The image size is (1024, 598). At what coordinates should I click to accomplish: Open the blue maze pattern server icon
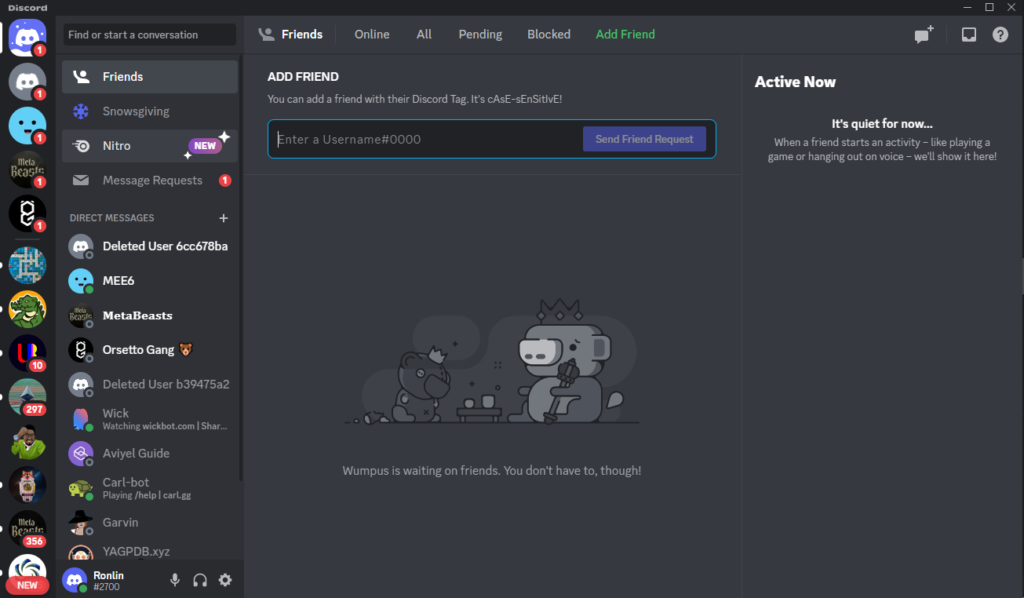click(x=27, y=265)
